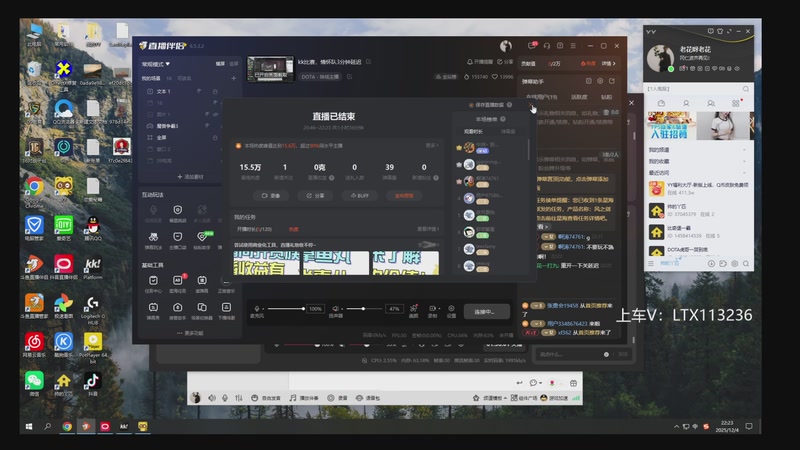Screen dimensions: 800x450
Task: Select the 魔兽争霸3 source row
Action: point(181,126)
